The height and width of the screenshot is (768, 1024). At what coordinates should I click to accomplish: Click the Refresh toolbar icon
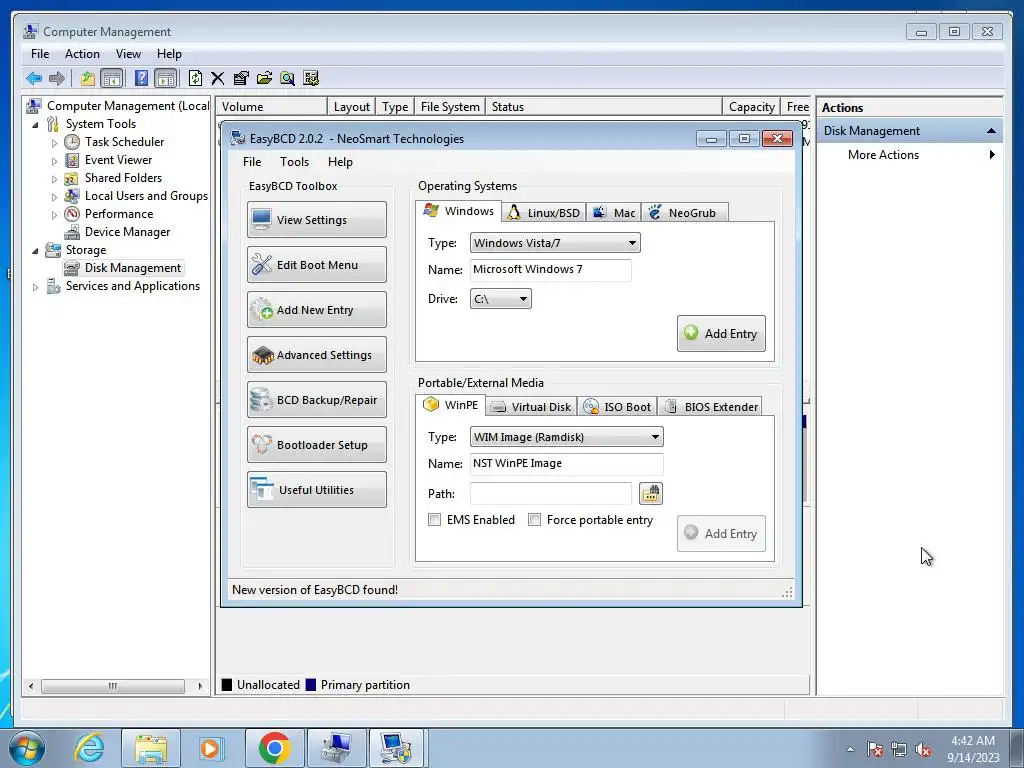point(195,78)
